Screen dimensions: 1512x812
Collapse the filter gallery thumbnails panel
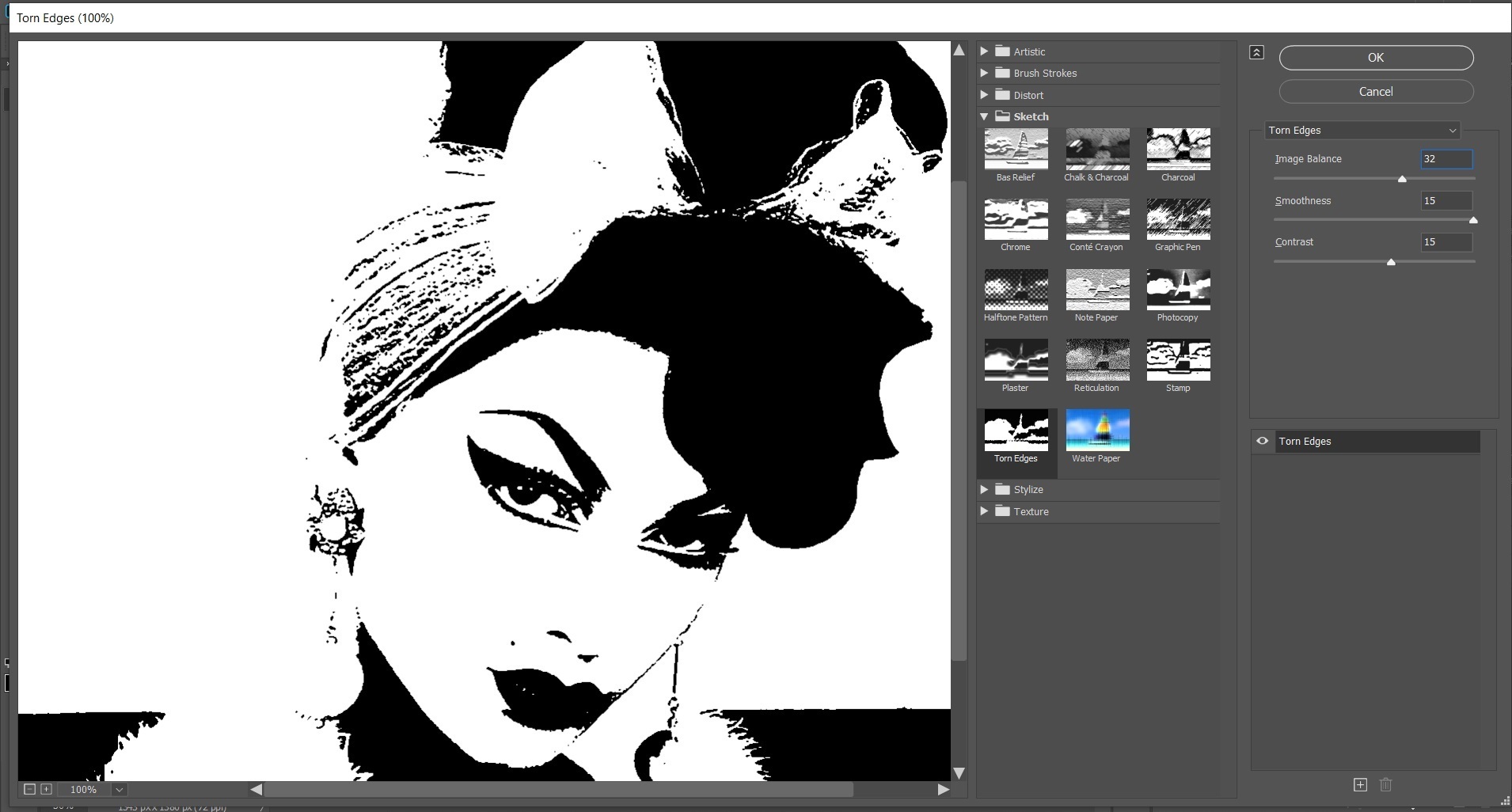(x=1256, y=52)
